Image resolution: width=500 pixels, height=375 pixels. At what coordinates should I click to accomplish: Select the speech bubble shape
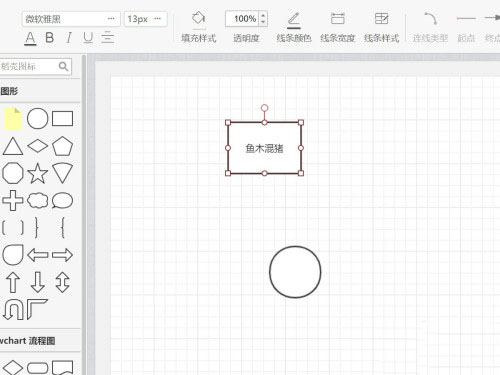(63, 201)
